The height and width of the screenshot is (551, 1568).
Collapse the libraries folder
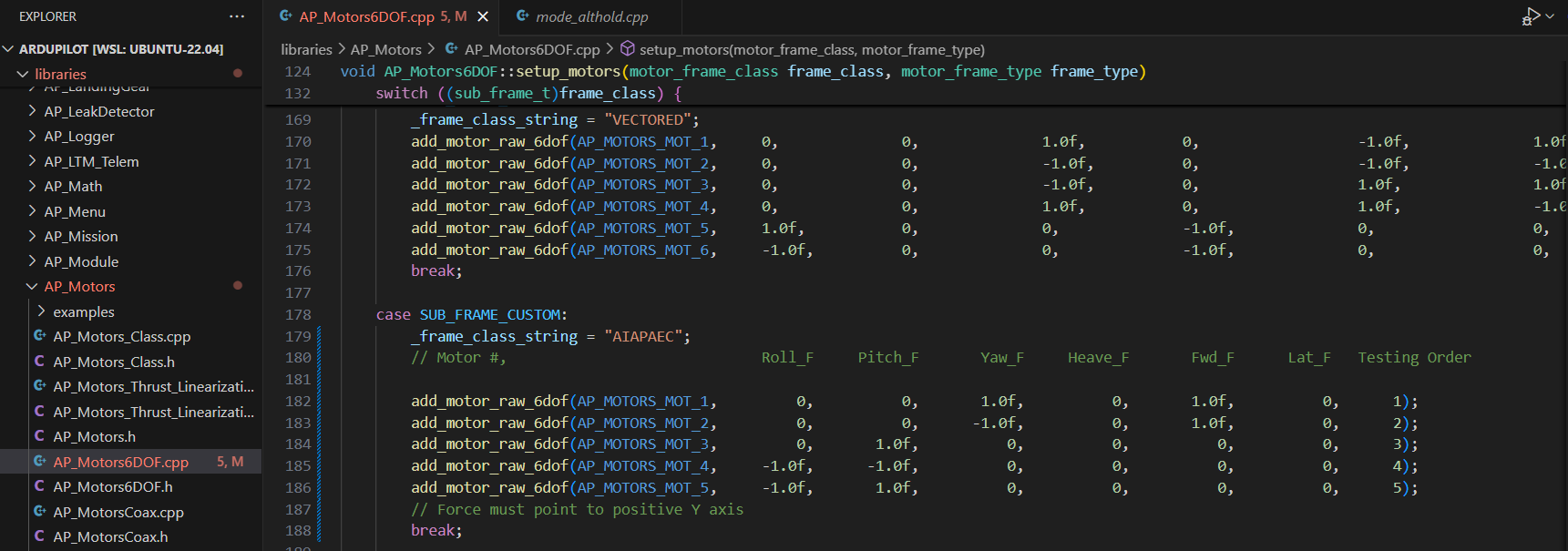click(x=23, y=74)
